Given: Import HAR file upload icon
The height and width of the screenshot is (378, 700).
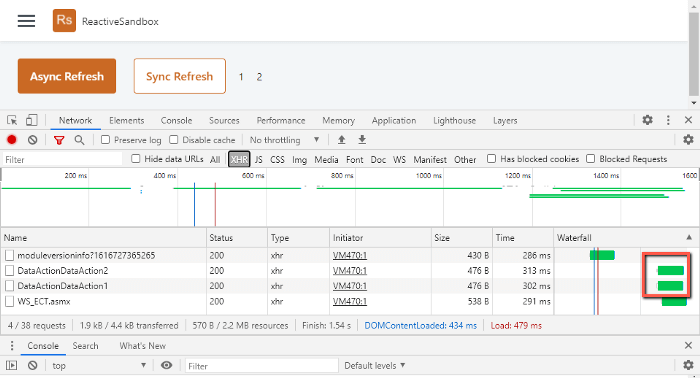Looking at the screenshot, I should coord(342,140).
